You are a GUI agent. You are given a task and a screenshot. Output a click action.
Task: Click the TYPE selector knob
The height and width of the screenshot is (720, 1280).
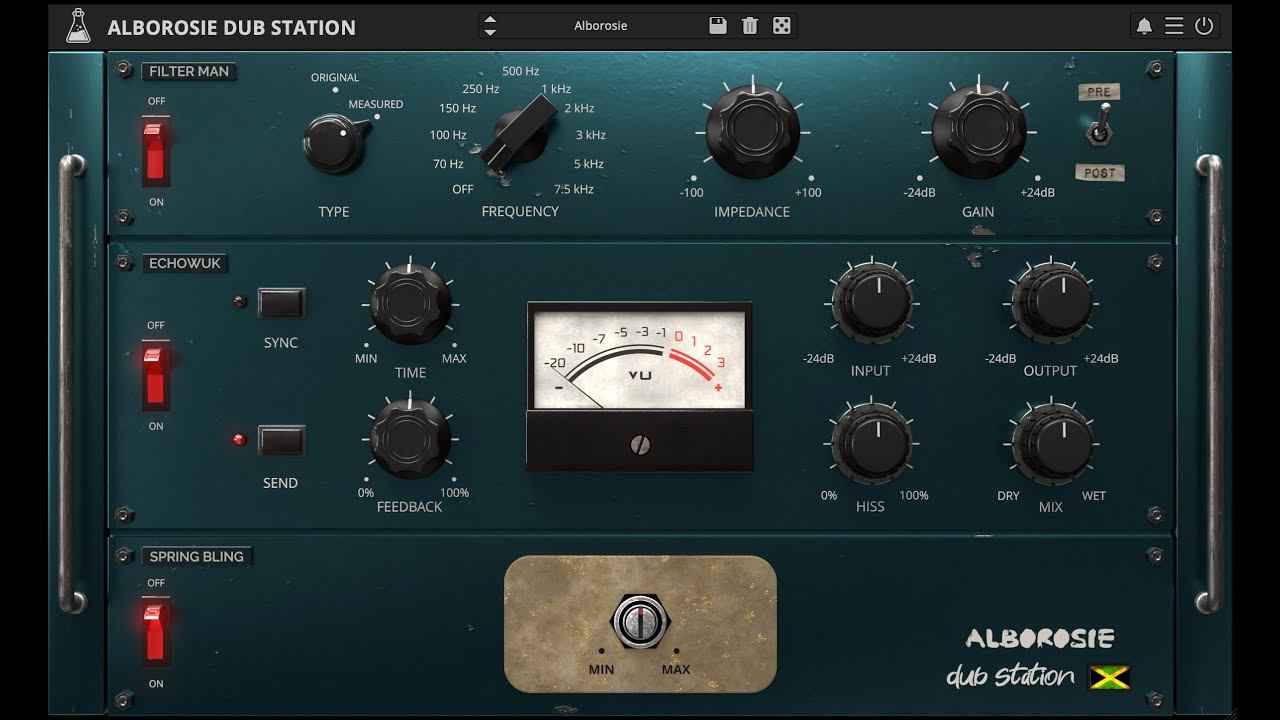coord(333,143)
